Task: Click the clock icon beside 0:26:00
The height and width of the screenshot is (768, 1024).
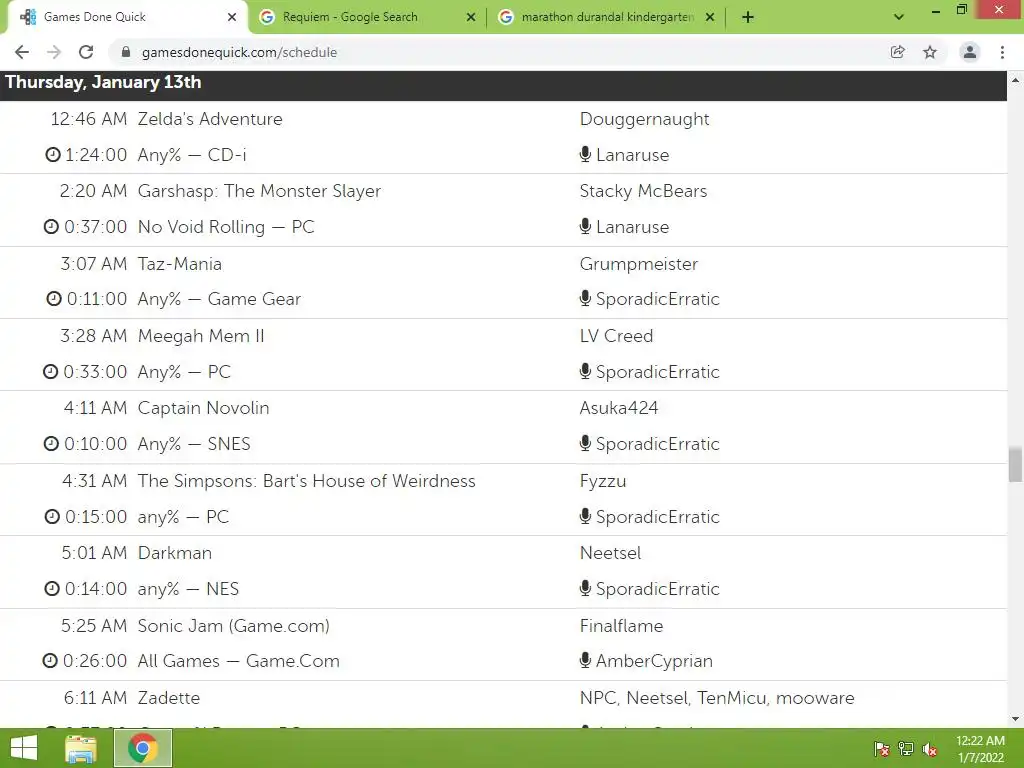Action: [50, 660]
